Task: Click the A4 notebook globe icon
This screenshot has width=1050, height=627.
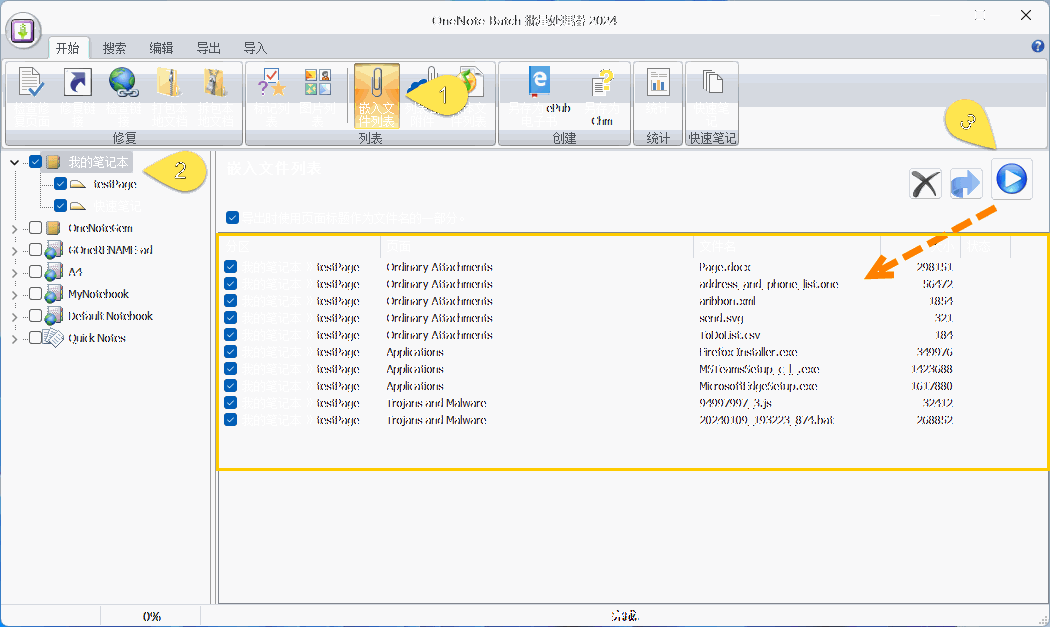Action: pos(54,273)
